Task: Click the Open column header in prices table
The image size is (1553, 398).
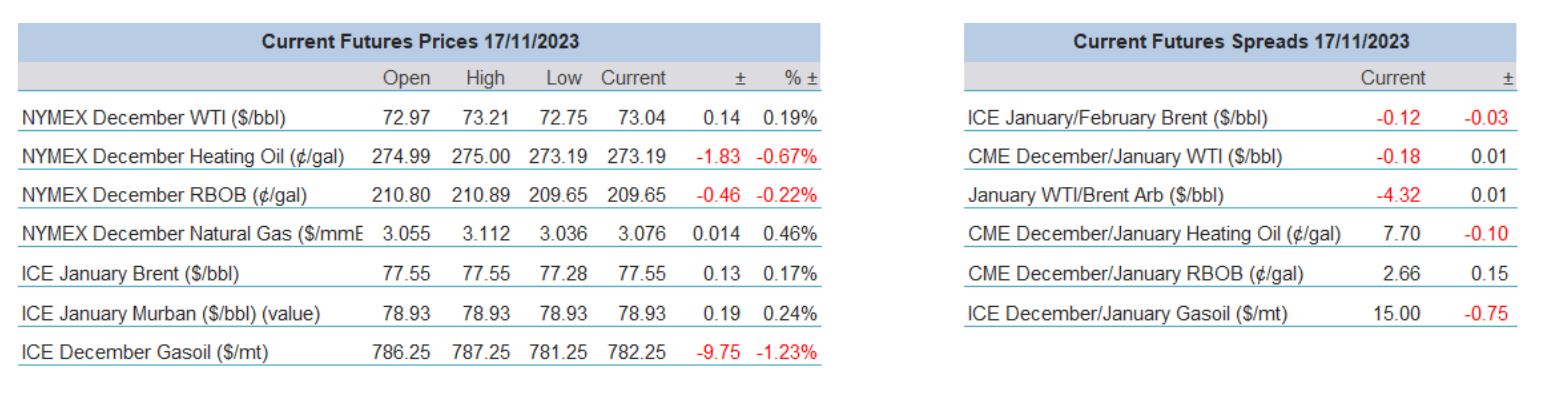Action: click(406, 78)
